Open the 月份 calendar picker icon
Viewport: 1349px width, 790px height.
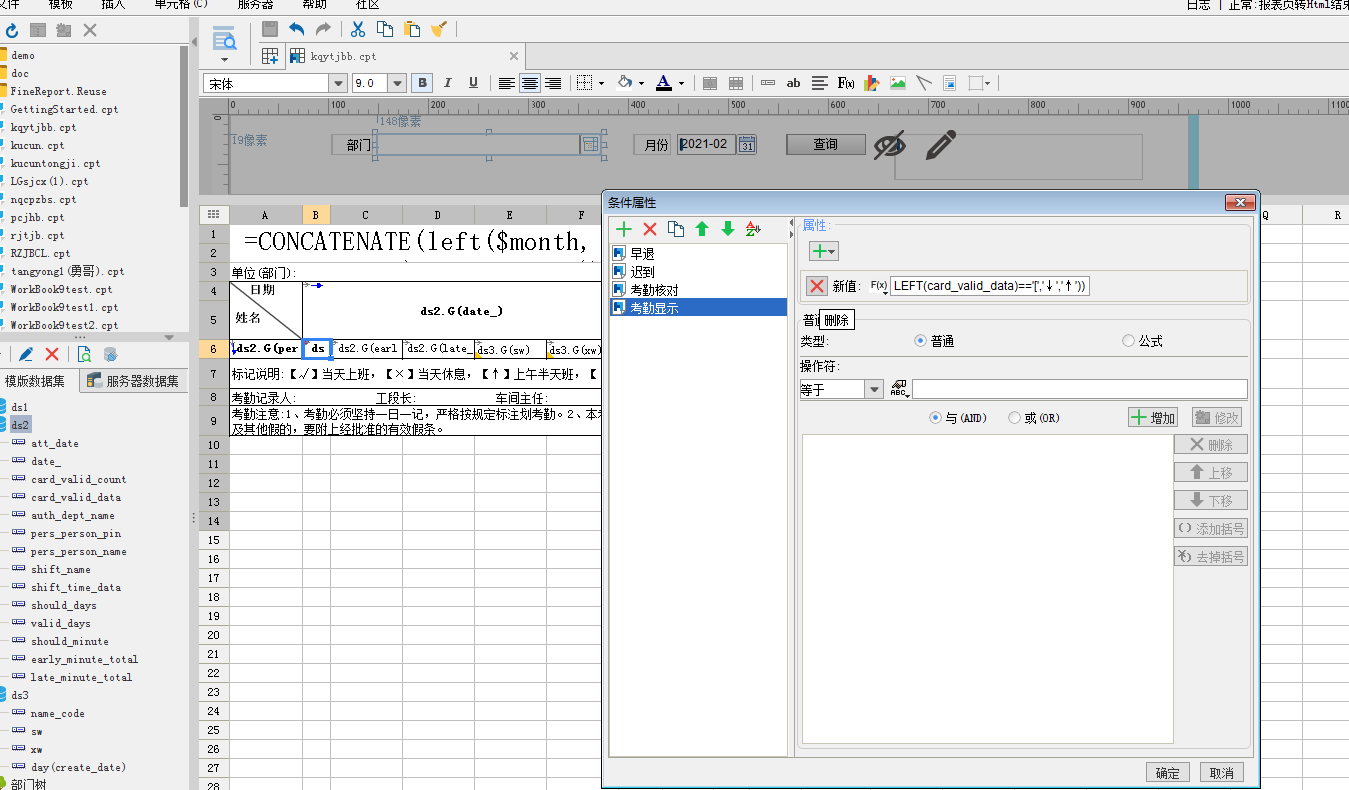pyautogui.click(x=747, y=145)
